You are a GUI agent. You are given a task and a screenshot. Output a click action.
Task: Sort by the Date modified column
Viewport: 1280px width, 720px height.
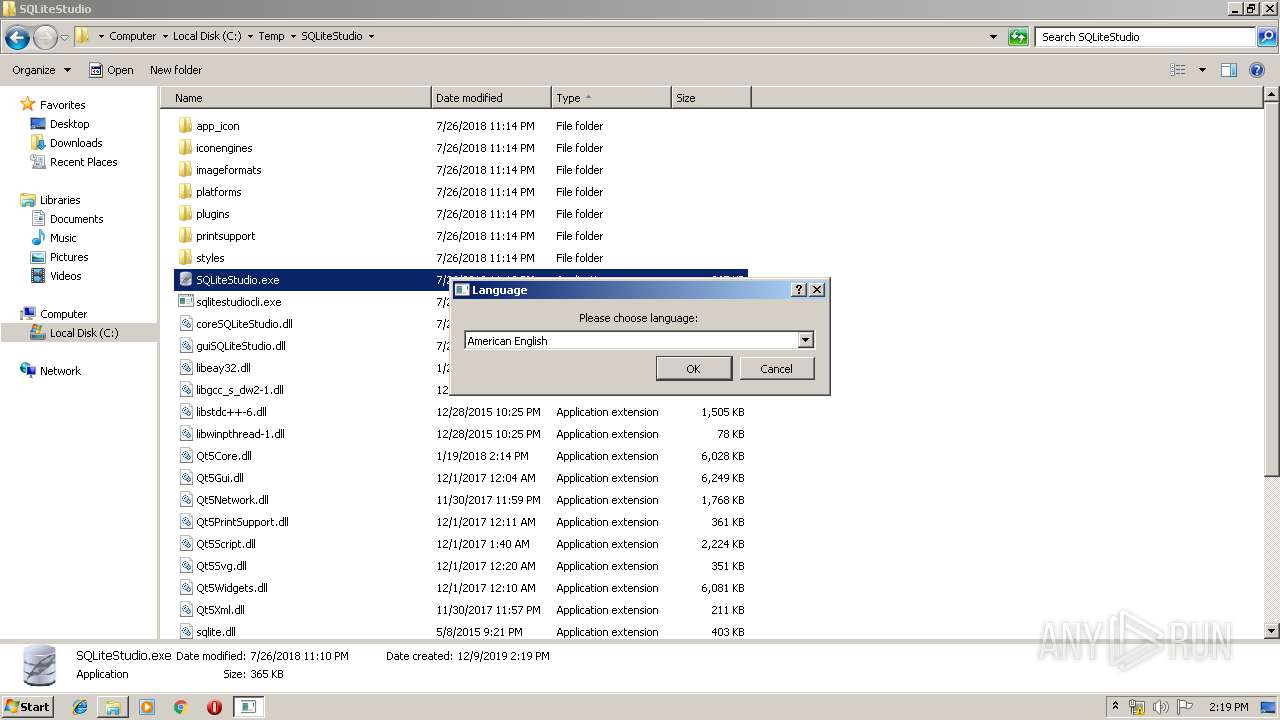pos(491,98)
